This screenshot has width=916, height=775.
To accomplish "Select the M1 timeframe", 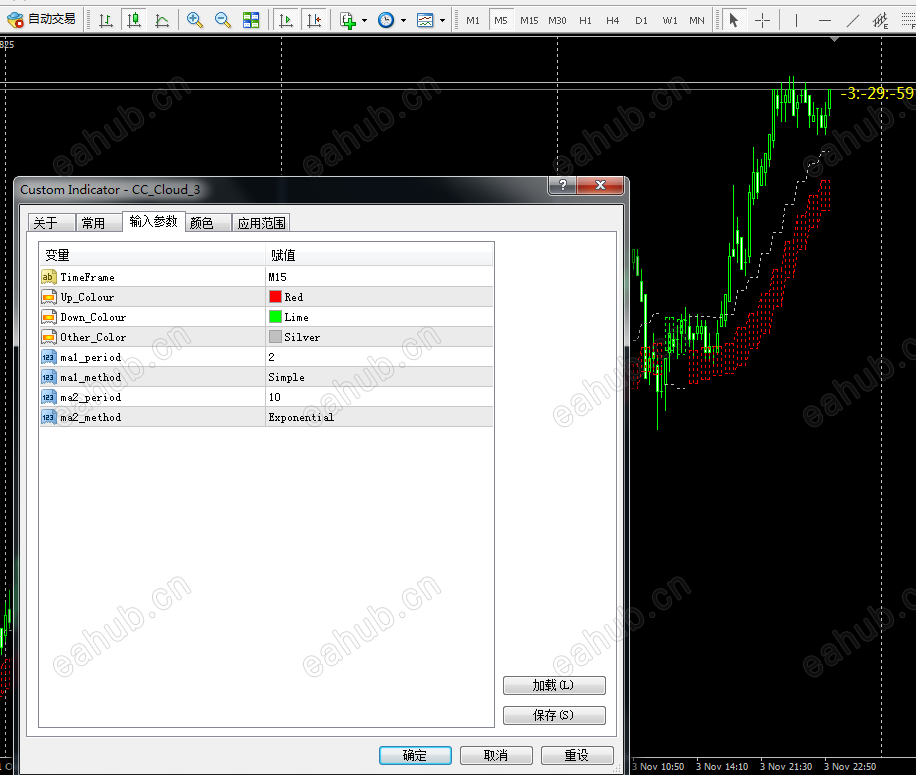I will pos(473,20).
